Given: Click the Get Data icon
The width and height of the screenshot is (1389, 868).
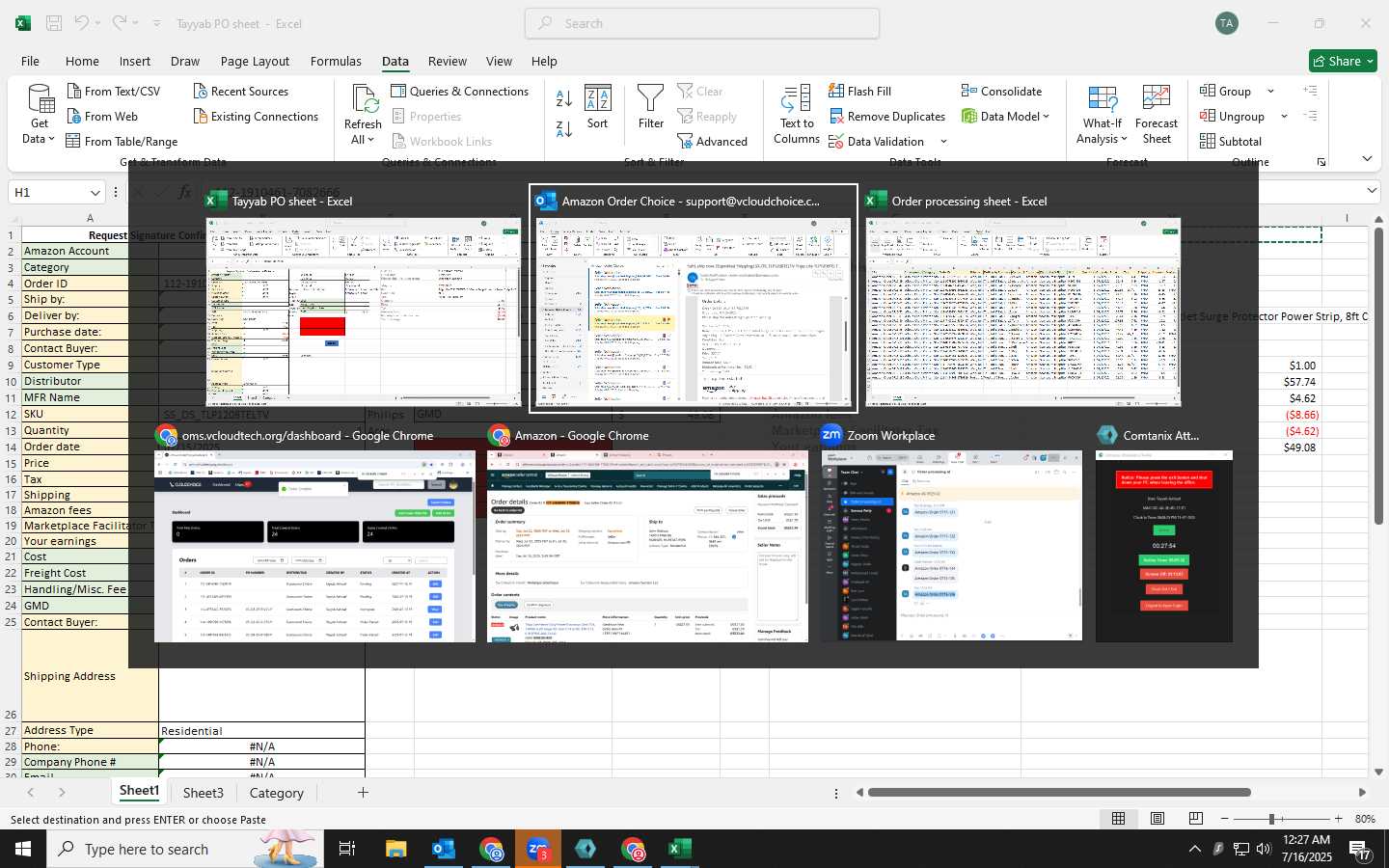Looking at the screenshot, I should click(x=40, y=99).
